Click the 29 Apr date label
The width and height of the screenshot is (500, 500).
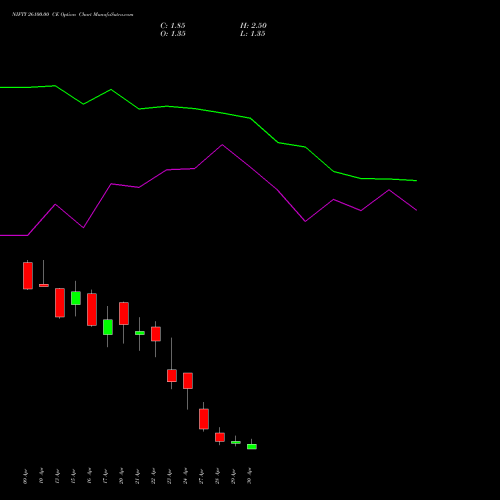pyautogui.click(x=234, y=477)
